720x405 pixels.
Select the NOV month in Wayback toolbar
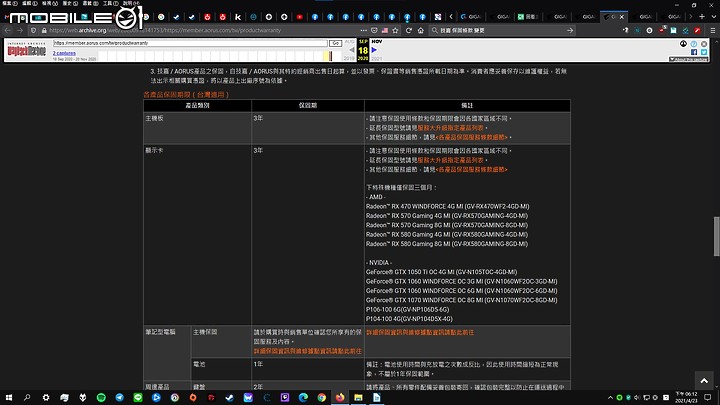coord(377,41)
